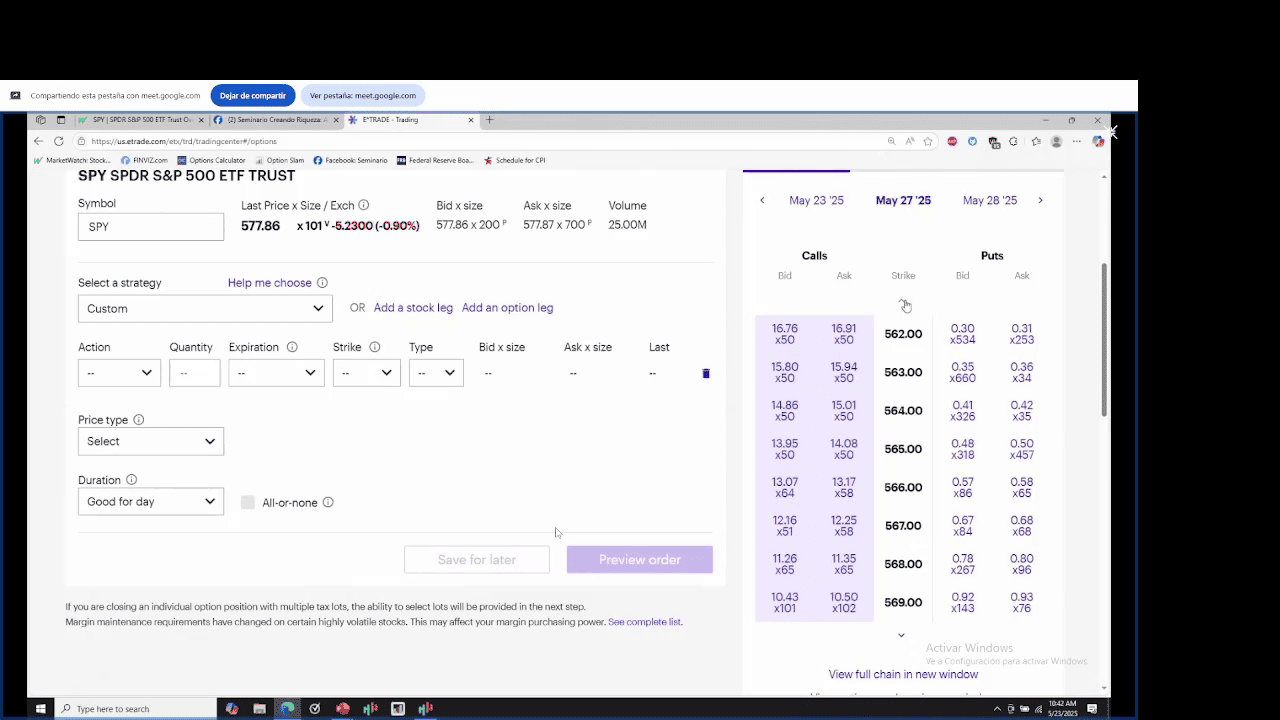The height and width of the screenshot is (720, 1280).
Task: Open the Action dropdown
Action: (x=119, y=373)
